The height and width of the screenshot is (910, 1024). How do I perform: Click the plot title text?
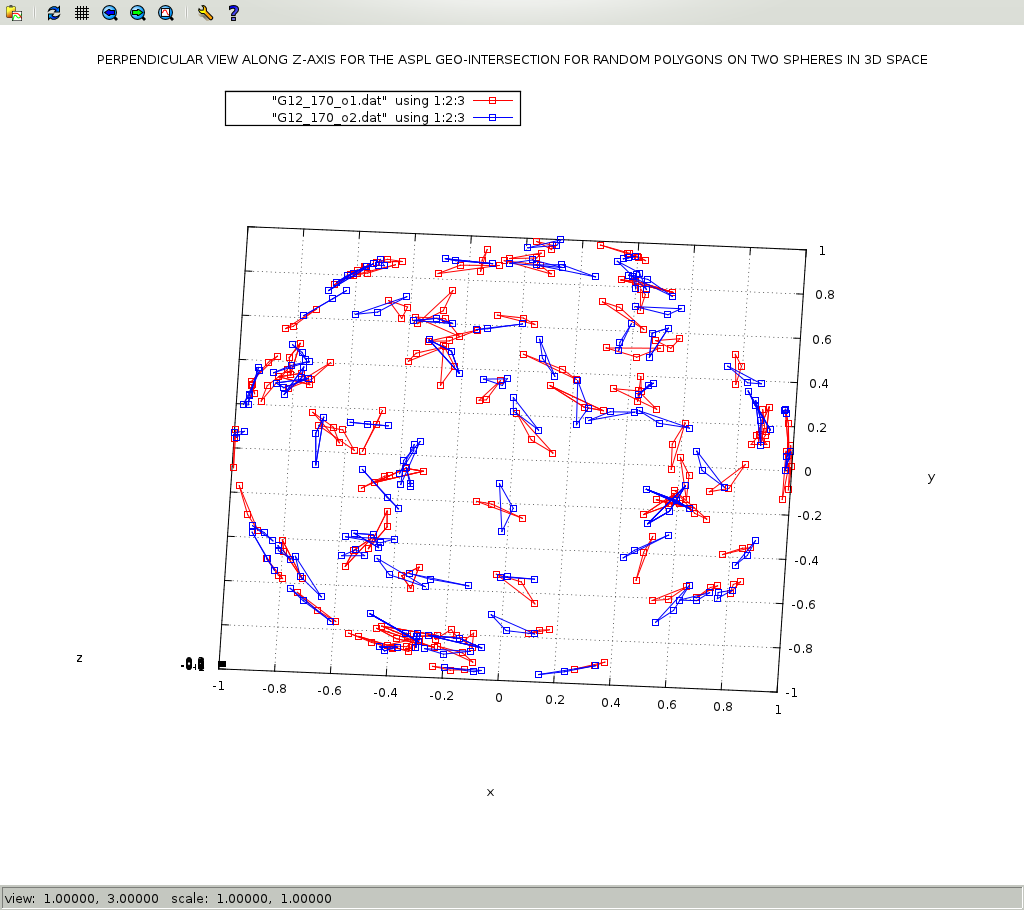tap(512, 60)
